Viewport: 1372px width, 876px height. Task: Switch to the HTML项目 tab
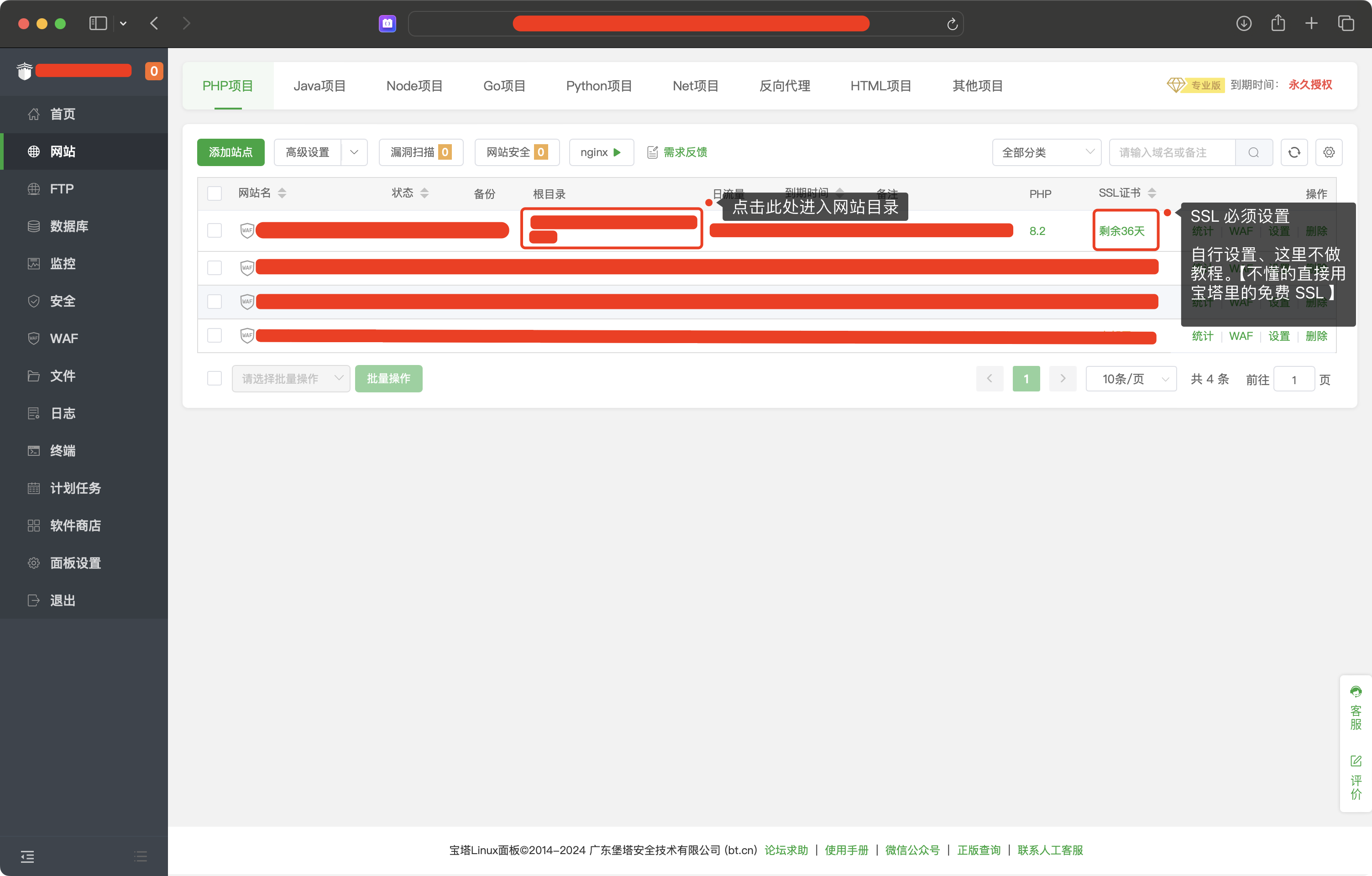881,86
